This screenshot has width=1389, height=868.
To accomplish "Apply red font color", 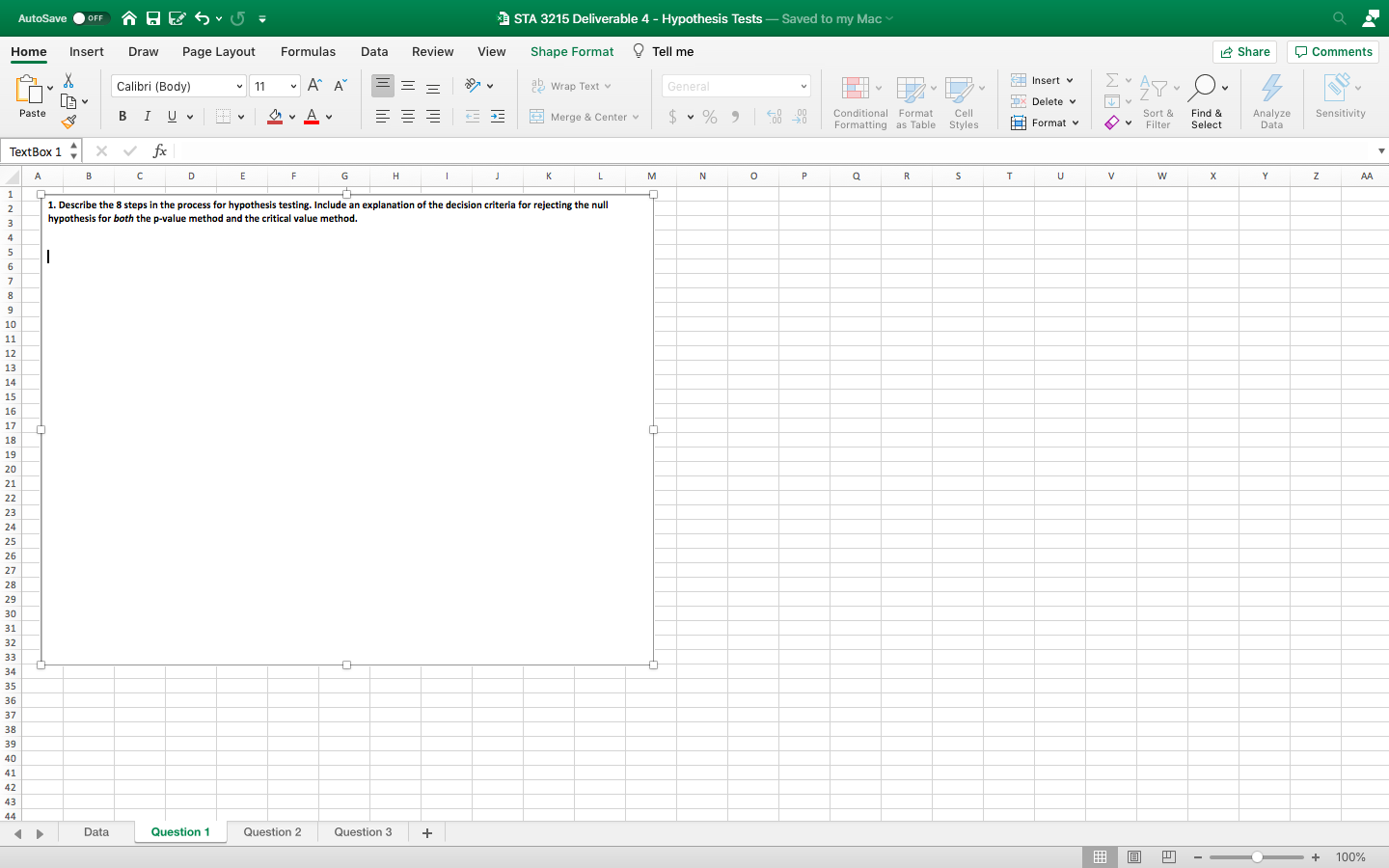I will [312, 117].
